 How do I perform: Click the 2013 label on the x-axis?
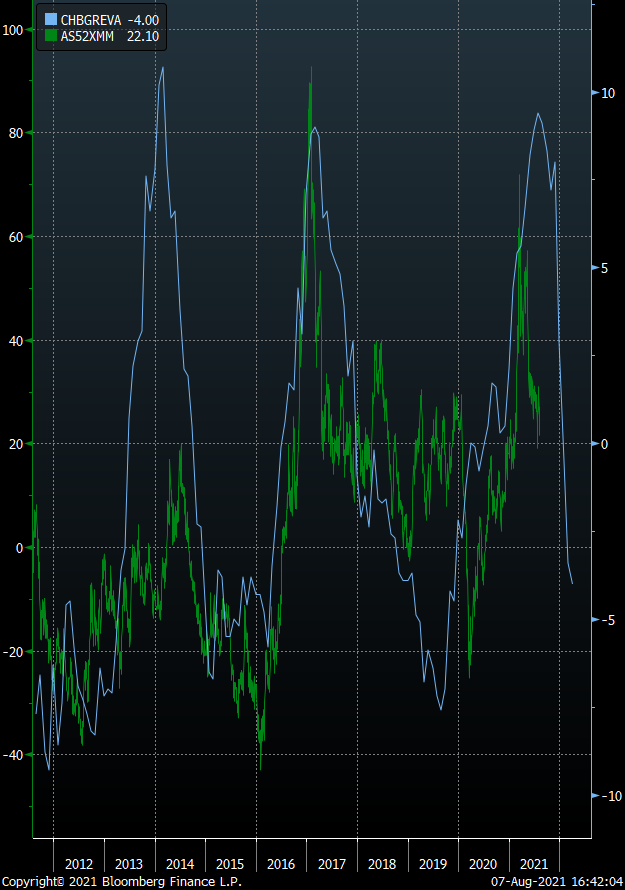pyautogui.click(x=129, y=864)
